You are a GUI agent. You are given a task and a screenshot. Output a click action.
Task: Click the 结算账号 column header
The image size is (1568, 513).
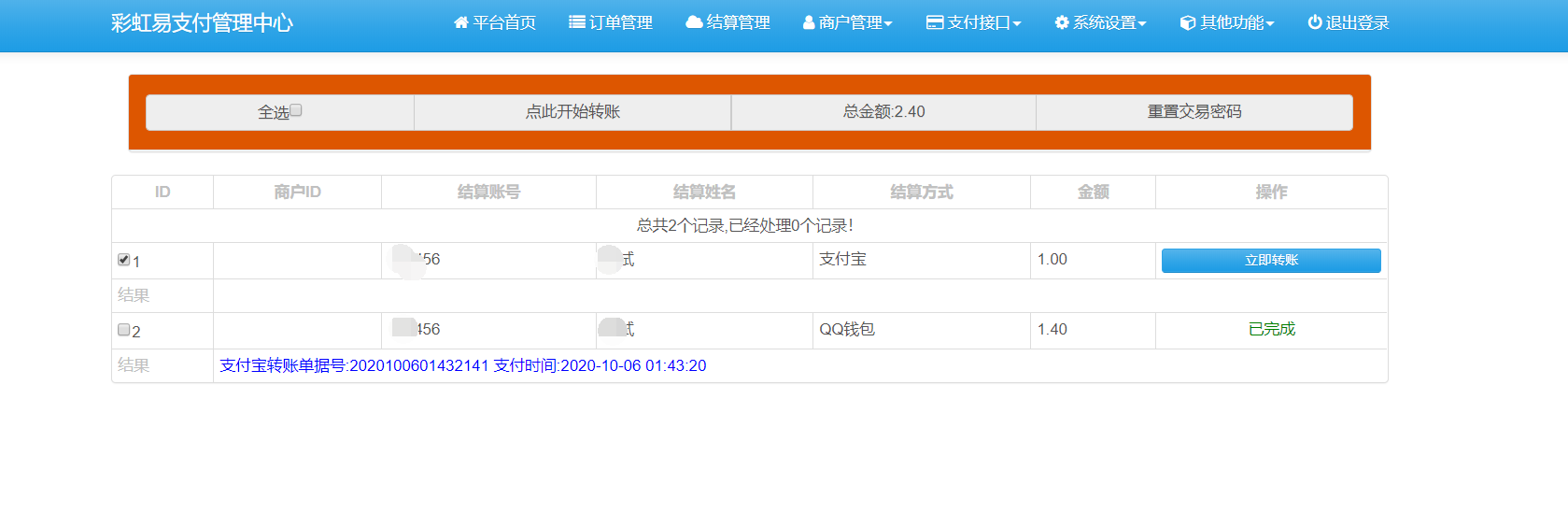[488, 192]
